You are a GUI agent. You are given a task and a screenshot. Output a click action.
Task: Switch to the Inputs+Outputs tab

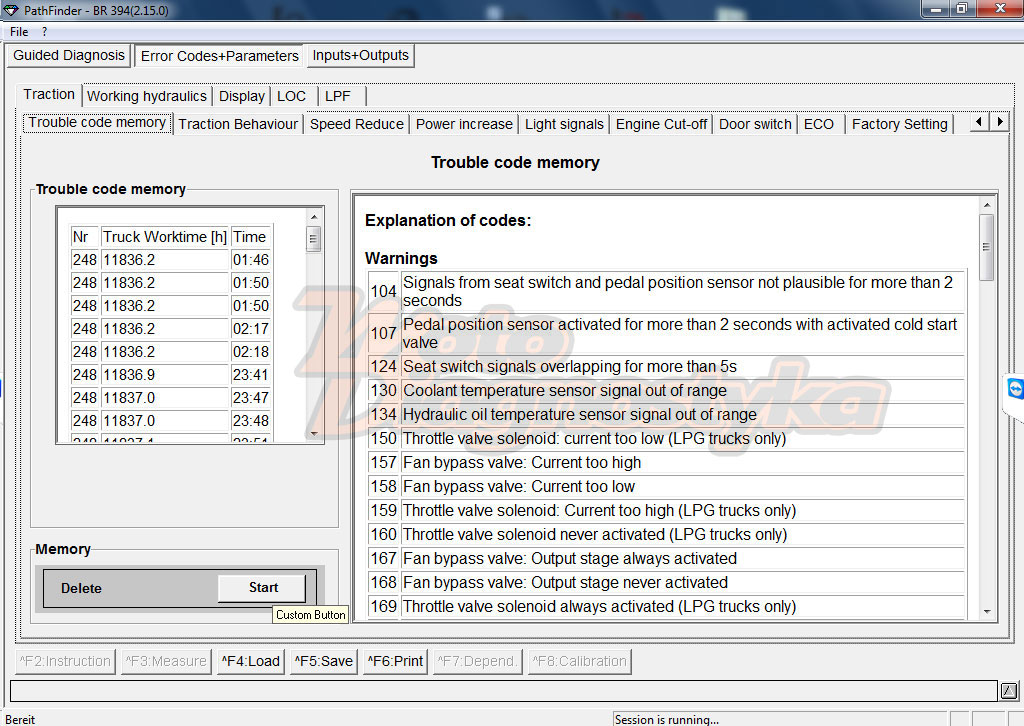click(360, 55)
